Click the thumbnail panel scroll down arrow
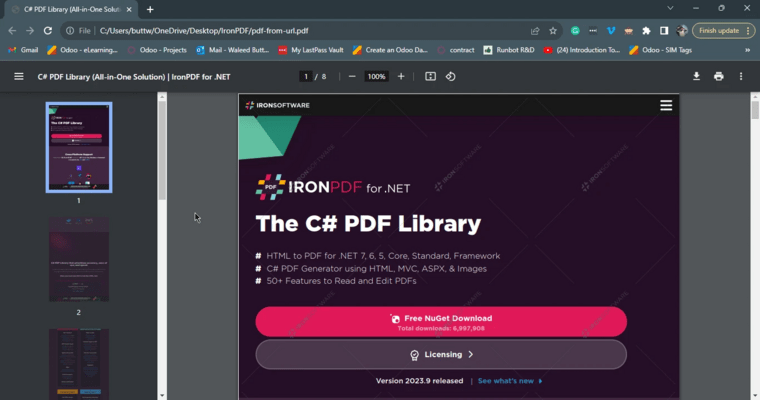 pos(162,396)
